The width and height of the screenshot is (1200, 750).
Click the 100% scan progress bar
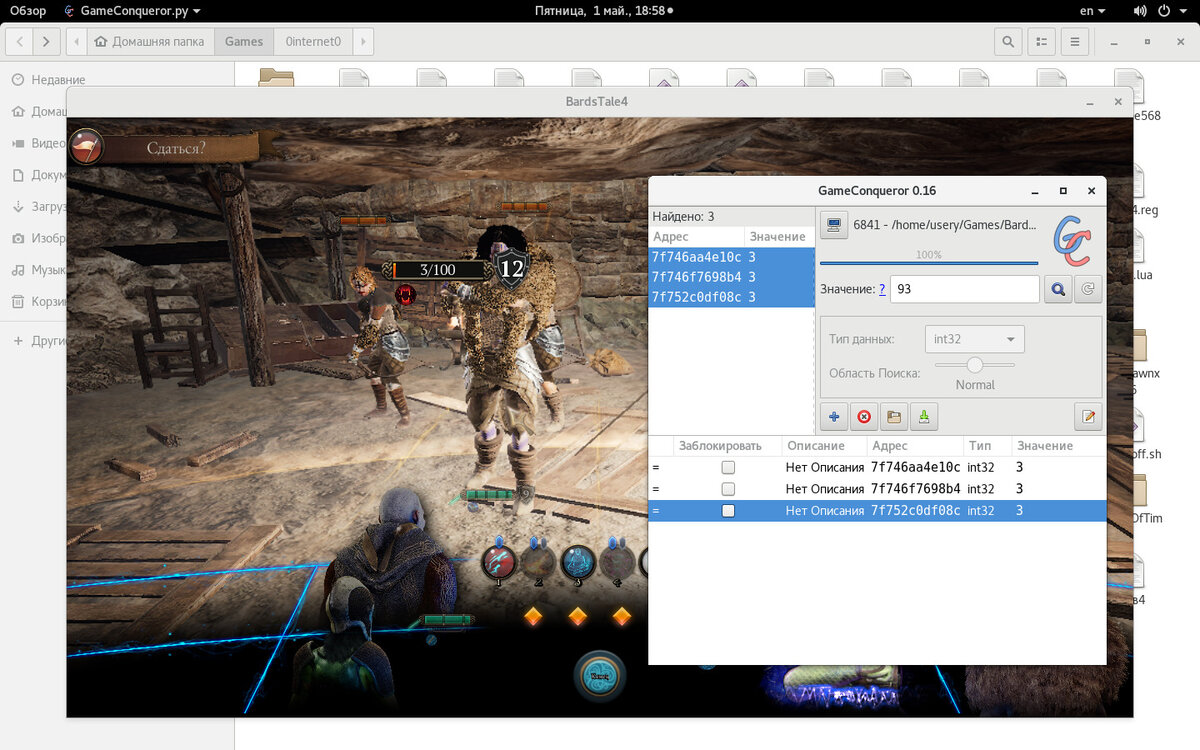click(929, 258)
